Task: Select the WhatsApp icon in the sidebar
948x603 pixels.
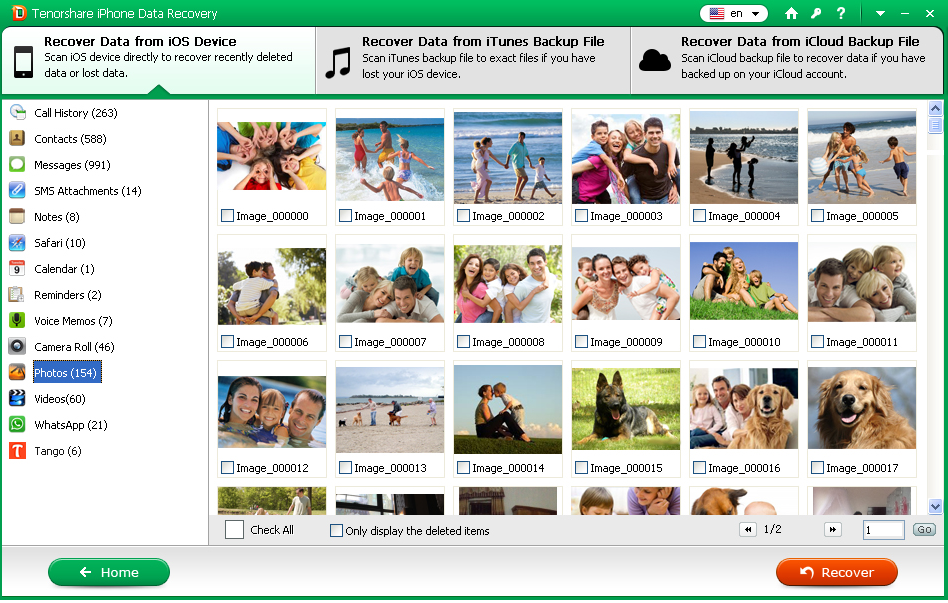Action: pyautogui.click(x=17, y=425)
